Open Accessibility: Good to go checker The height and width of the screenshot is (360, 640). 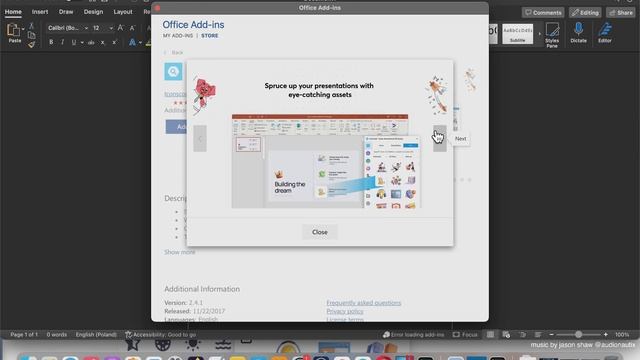point(160,335)
